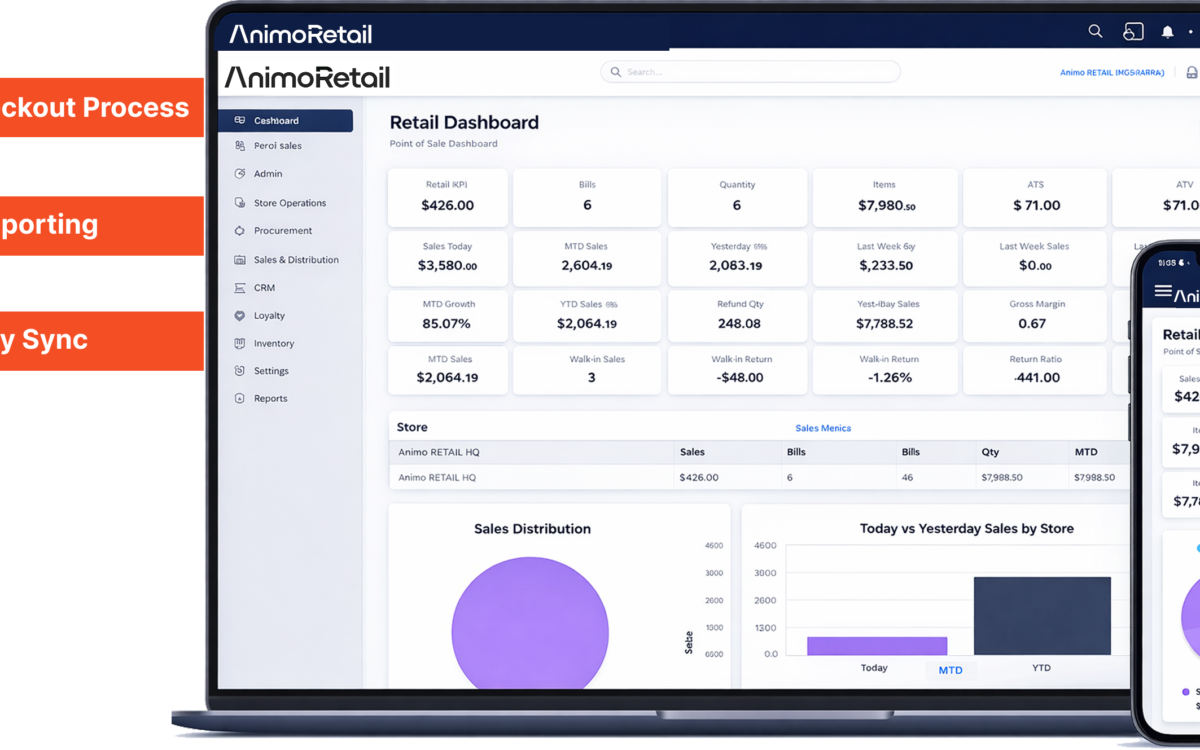Click the Store Operations icon in sidebar

click(x=239, y=203)
